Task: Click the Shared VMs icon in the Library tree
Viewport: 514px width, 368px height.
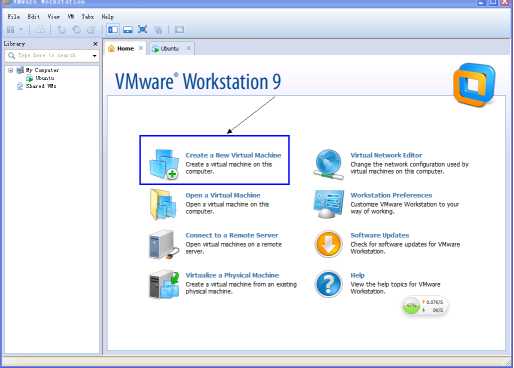Action: coord(20,86)
